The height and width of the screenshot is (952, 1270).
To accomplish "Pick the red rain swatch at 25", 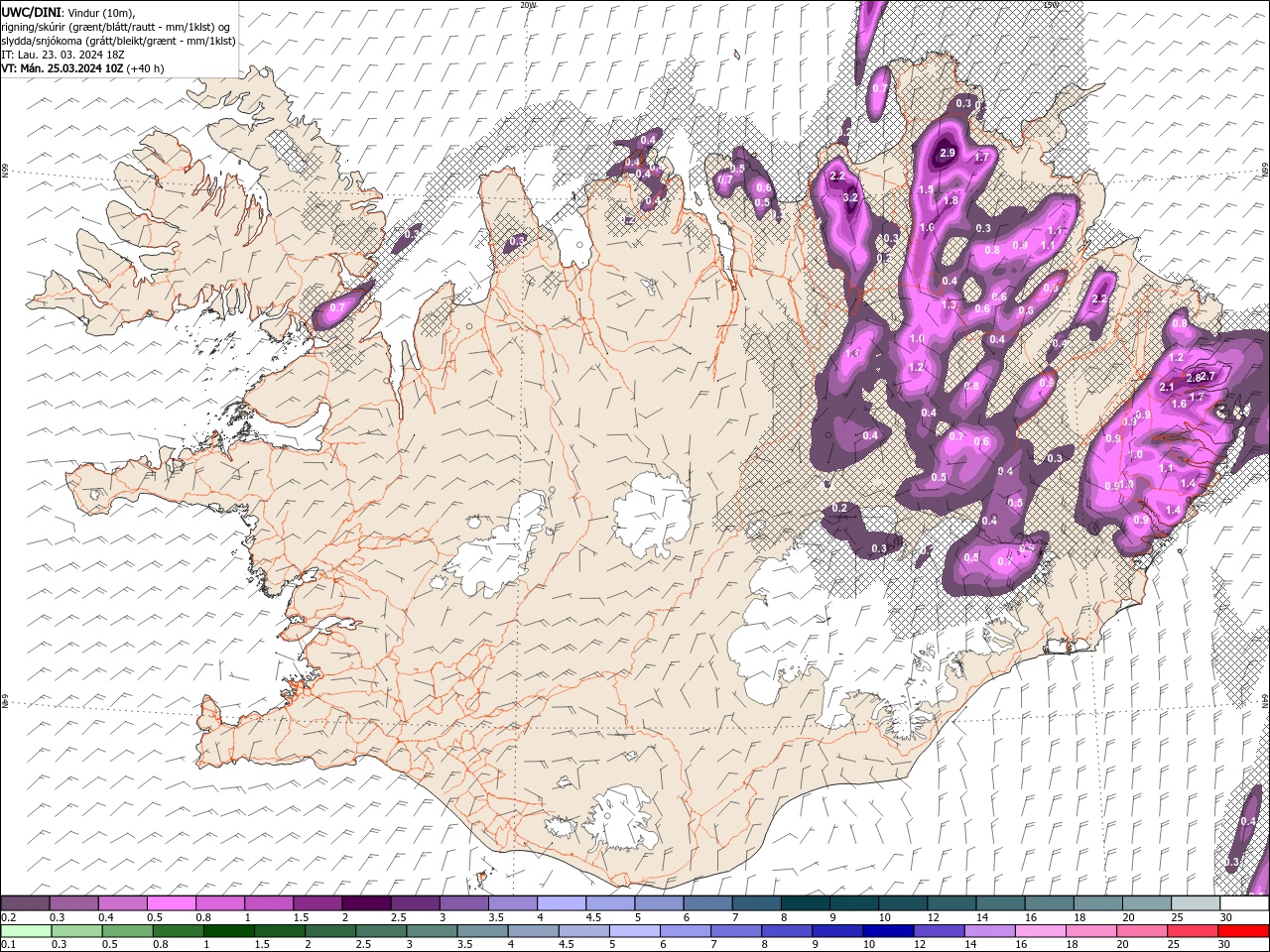I will (x=1193, y=931).
